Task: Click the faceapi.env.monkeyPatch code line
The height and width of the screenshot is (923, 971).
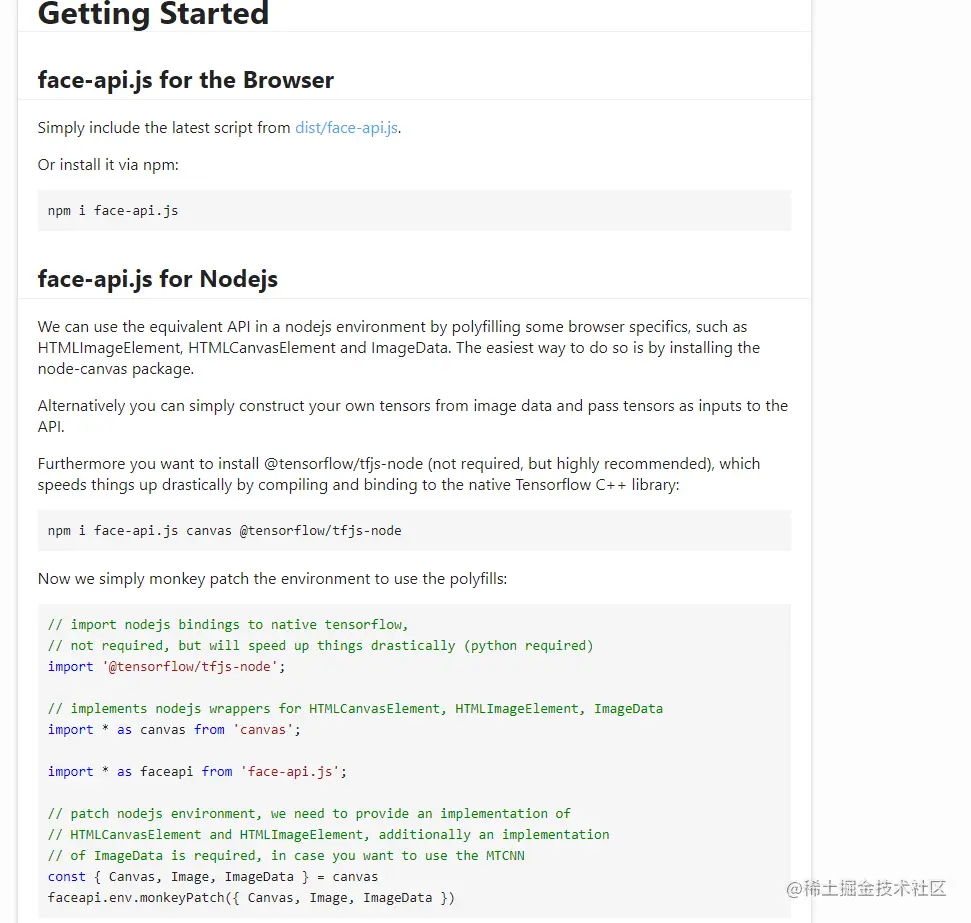Action: point(251,898)
